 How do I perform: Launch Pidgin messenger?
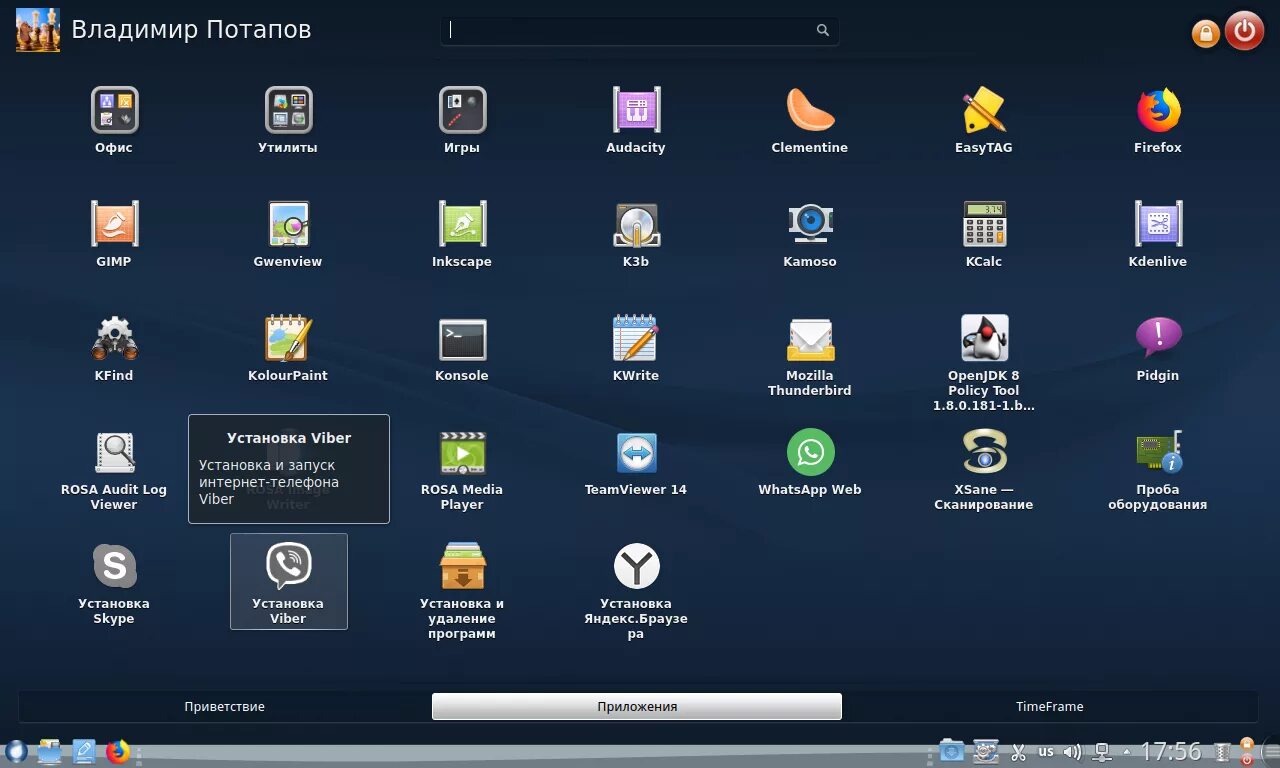pos(1158,348)
